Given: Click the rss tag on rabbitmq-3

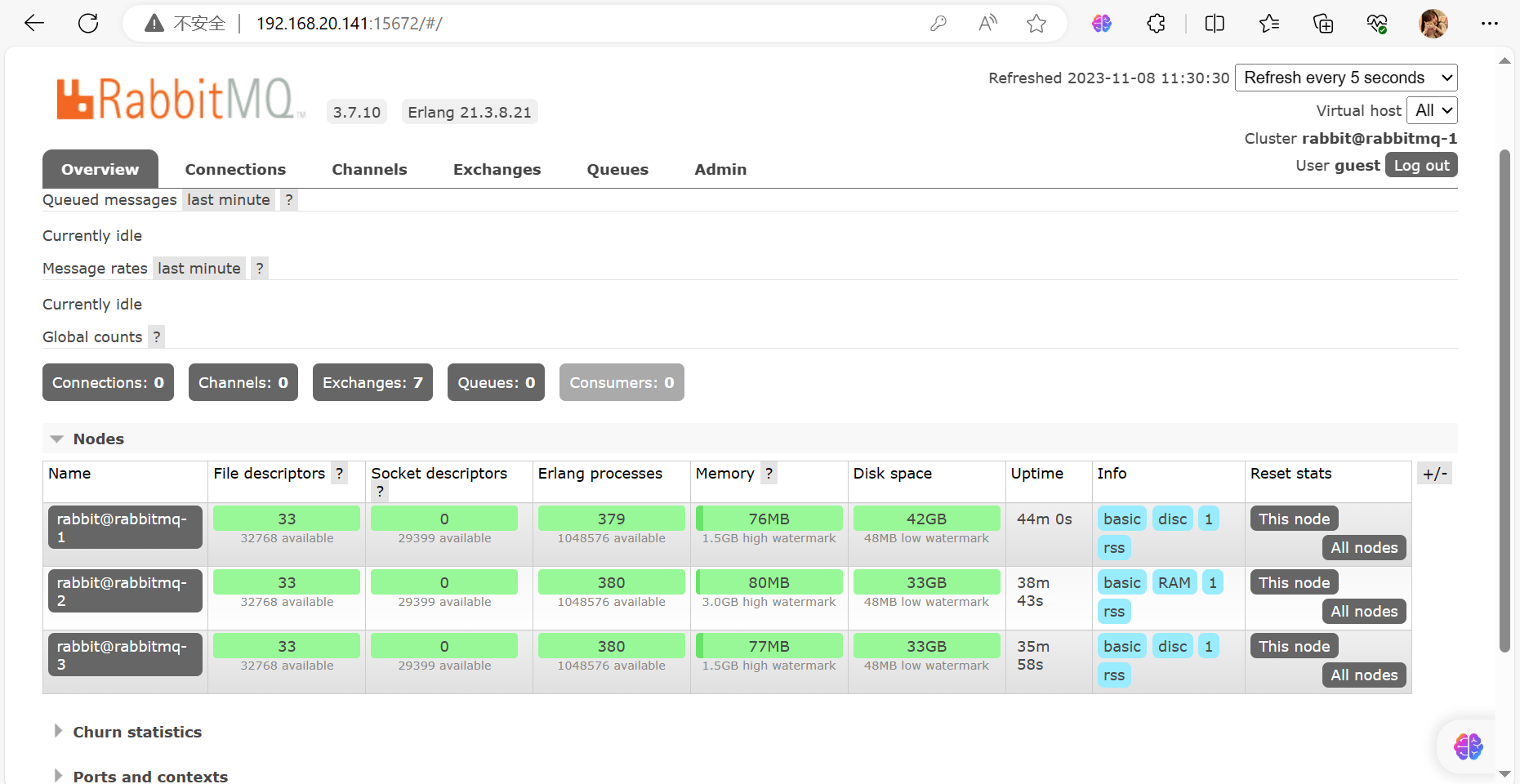Looking at the screenshot, I should (x=1114, y=675).
